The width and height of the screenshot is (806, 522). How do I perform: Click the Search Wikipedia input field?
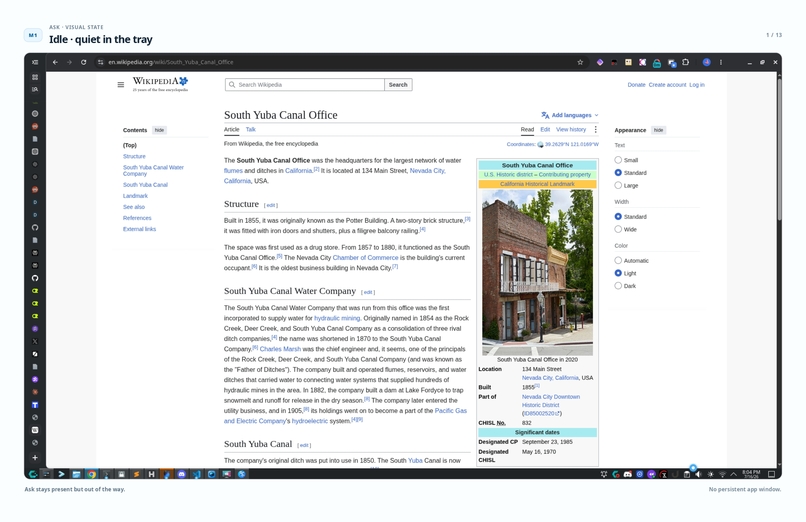[x=305, y=85]
